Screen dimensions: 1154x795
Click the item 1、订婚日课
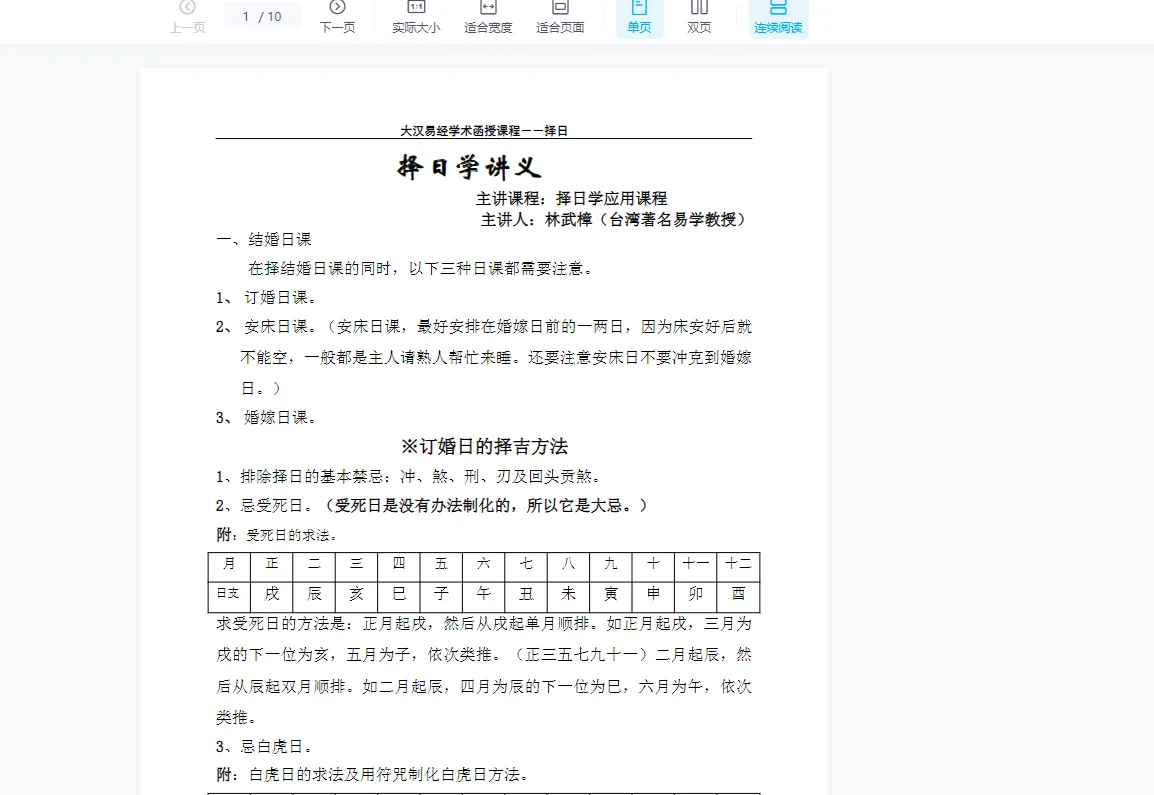click(x=266, y=297)
